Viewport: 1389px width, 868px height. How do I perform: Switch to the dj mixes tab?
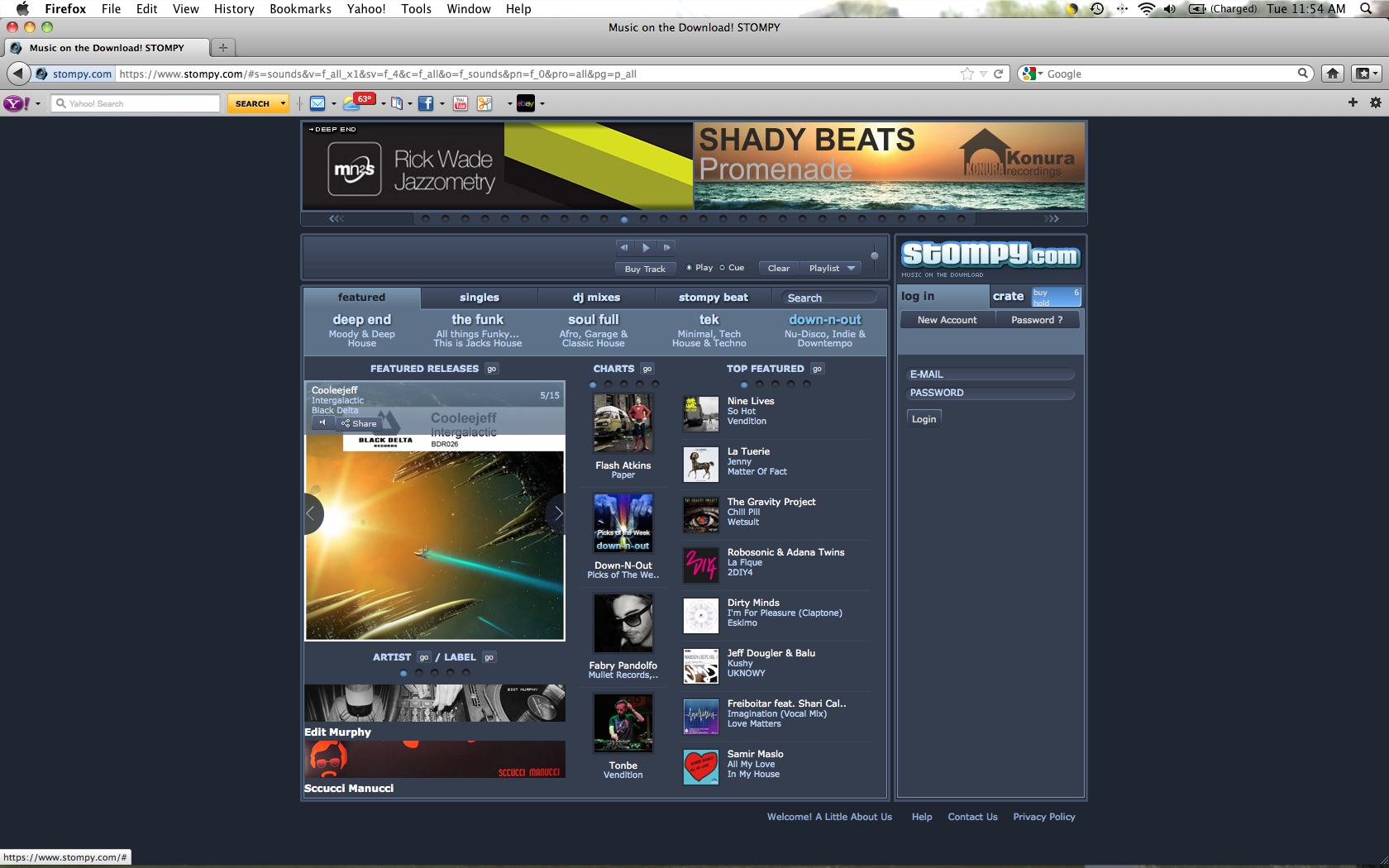click(x=596, y=298)
